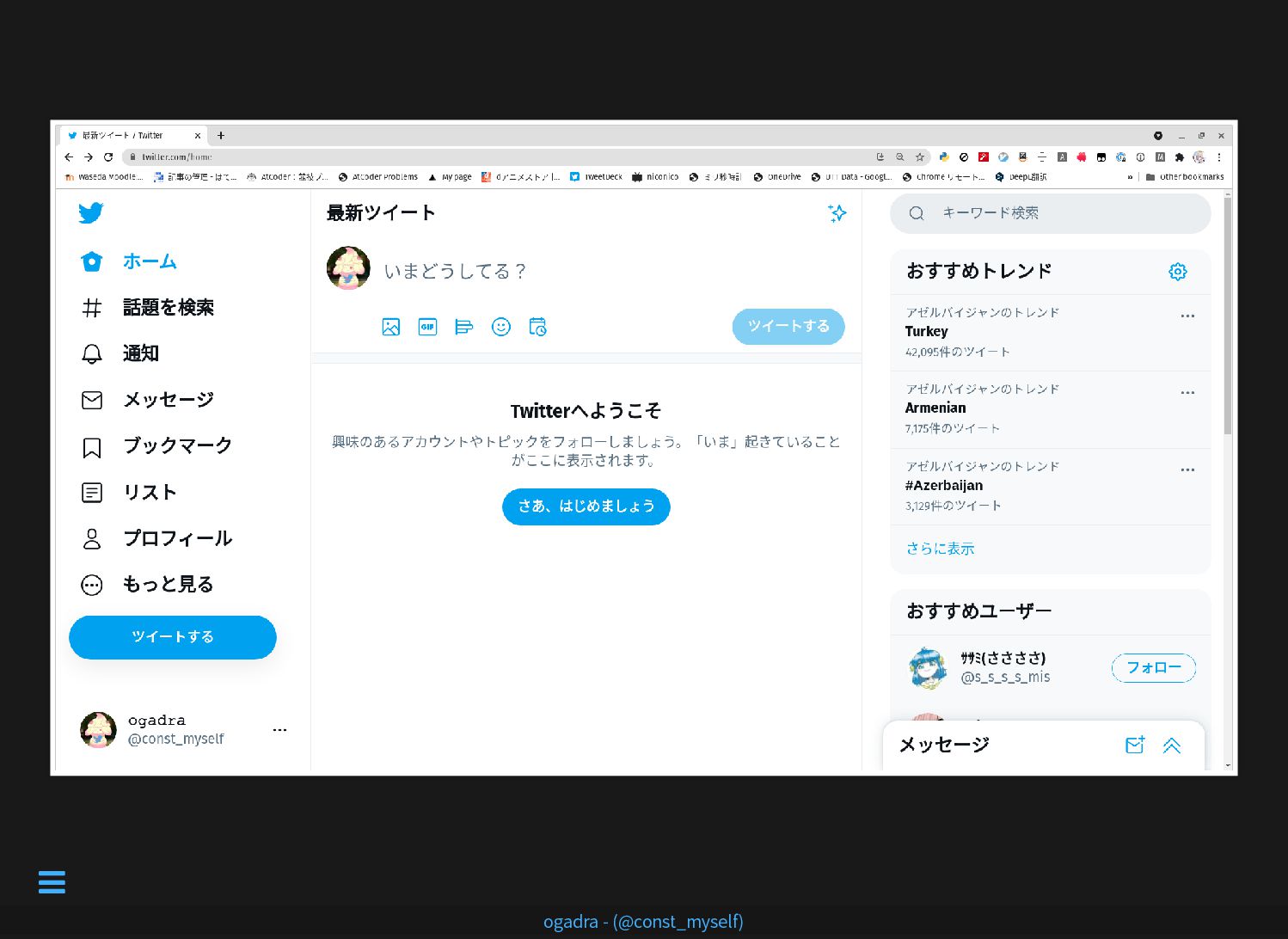Open the TweetDeck bookmark

(597, 177)
